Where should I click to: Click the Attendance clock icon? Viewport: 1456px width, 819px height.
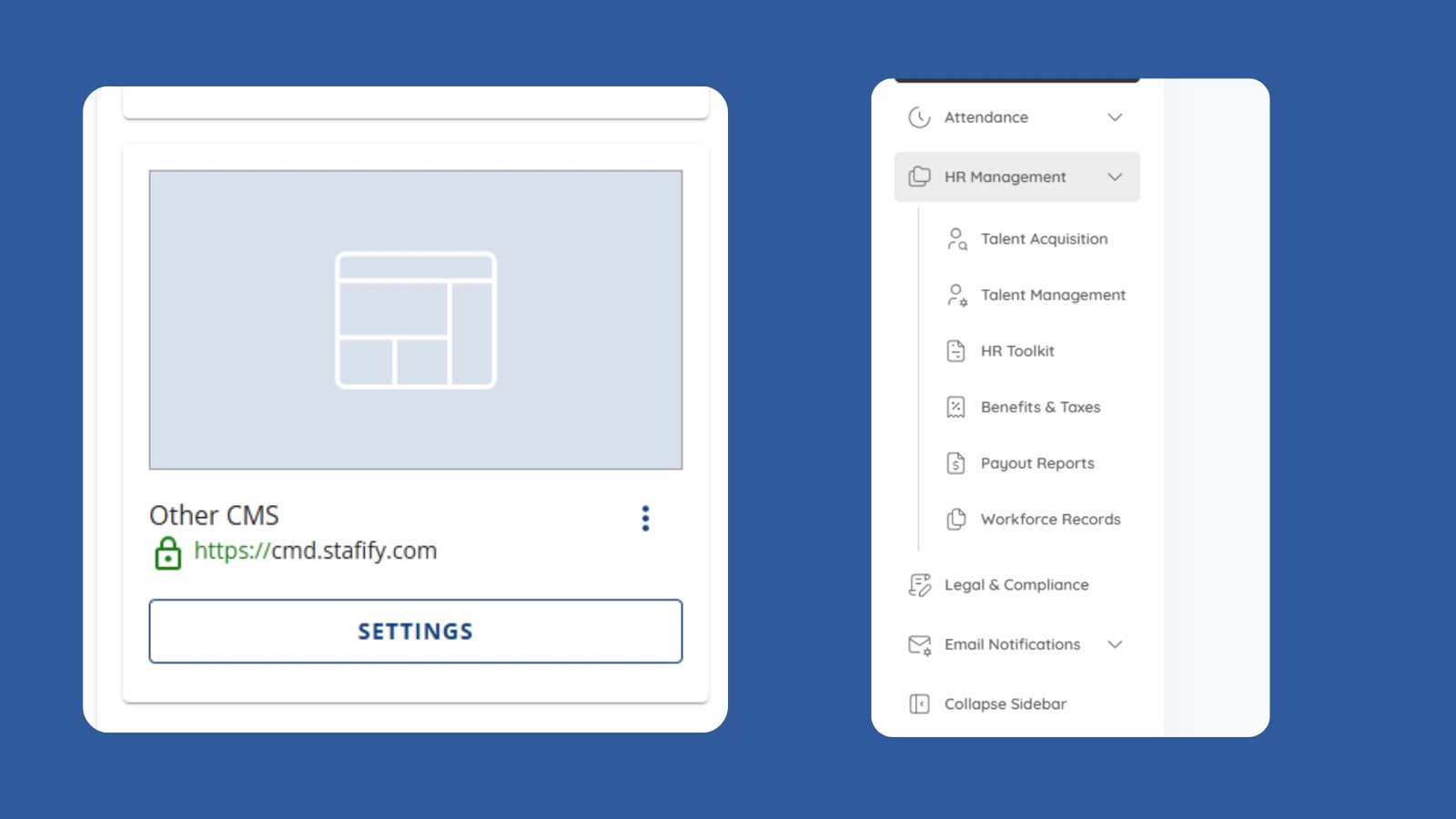(x=919, y=117)
